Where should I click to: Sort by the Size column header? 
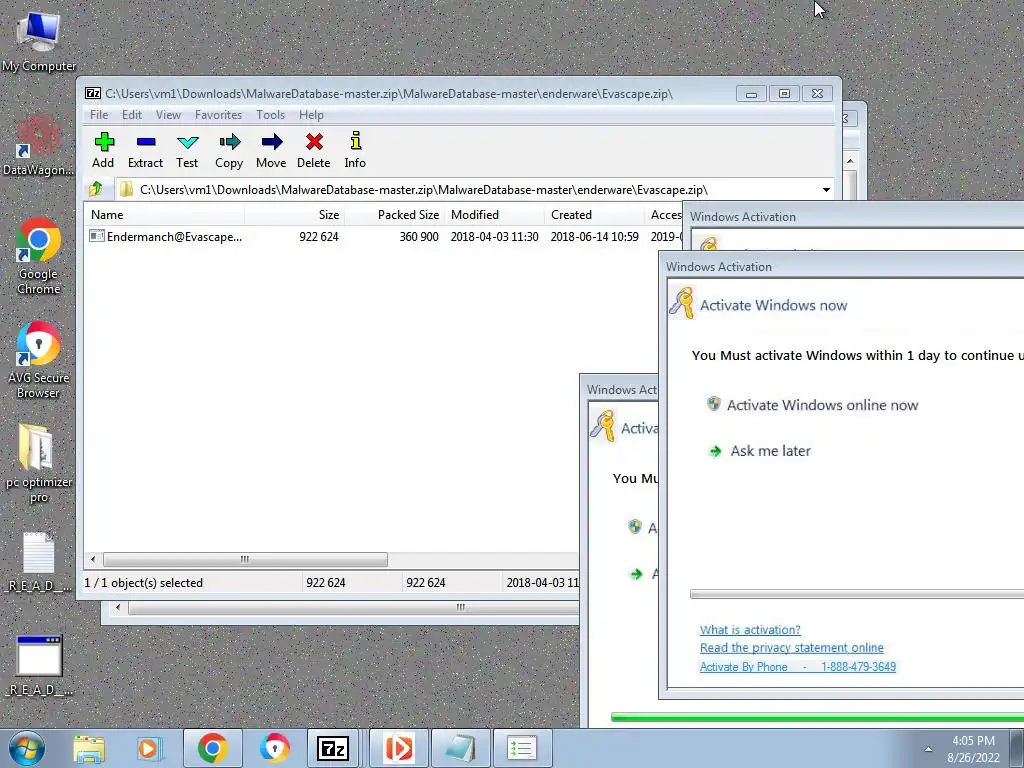[295, 215]
